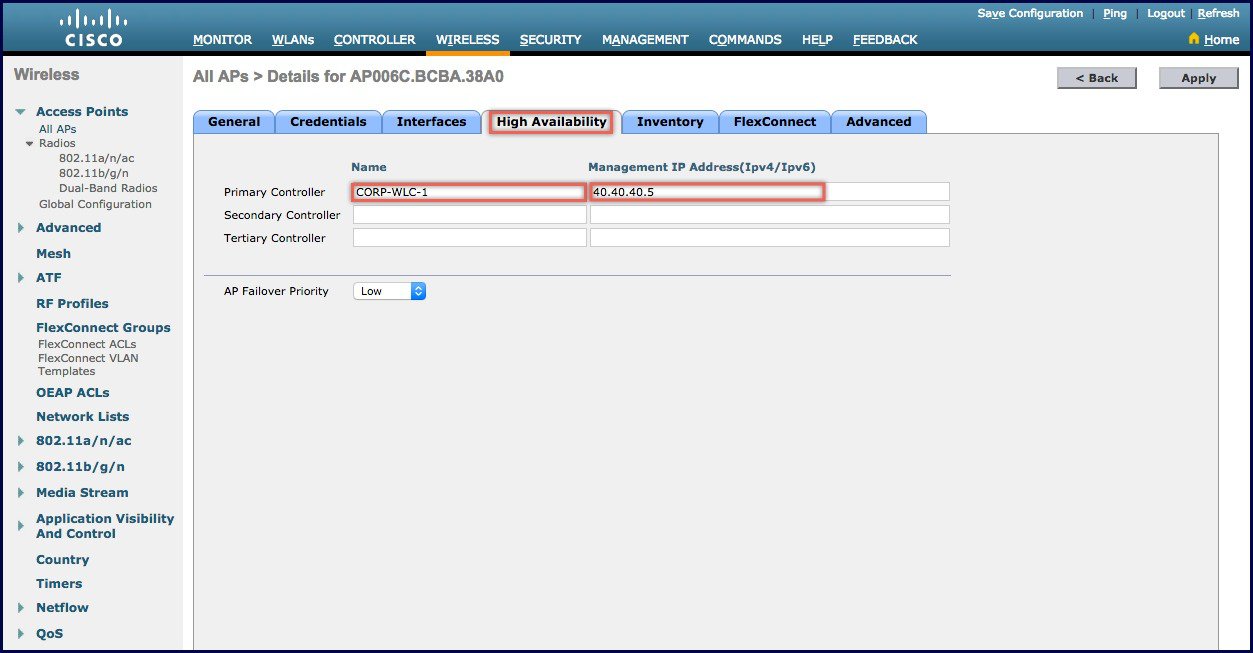
Task: Open the WIRELESS menu
Action: (x=468, y=40)
